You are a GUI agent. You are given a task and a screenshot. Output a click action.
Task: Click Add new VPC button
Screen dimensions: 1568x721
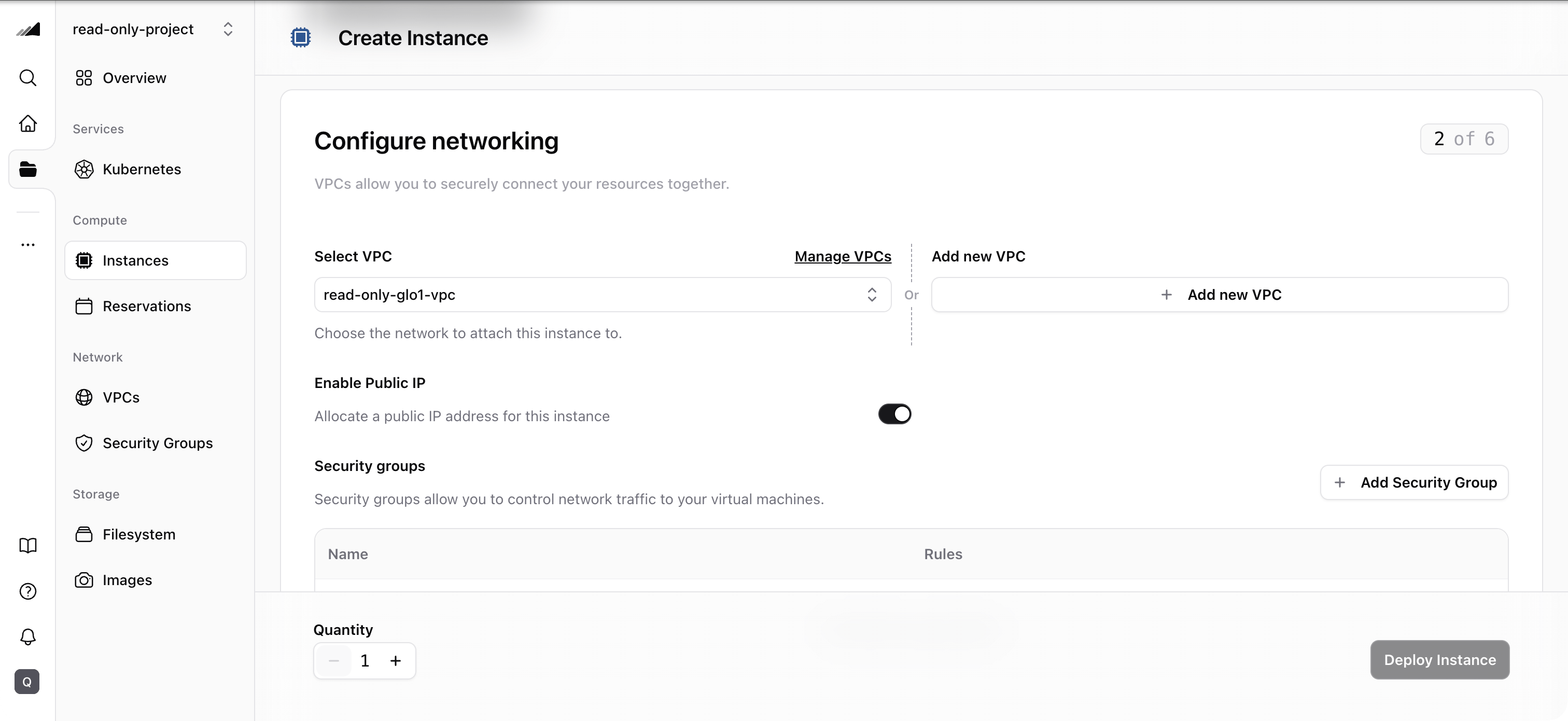click(1220, 295)
